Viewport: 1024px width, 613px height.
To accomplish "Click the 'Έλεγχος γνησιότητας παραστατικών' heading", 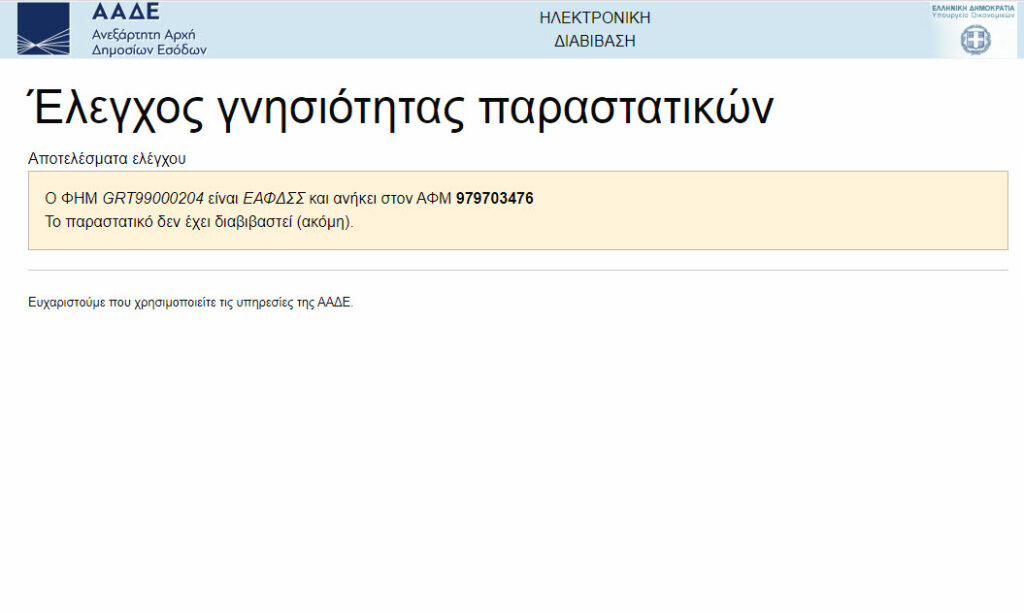I will click(400, 108).
